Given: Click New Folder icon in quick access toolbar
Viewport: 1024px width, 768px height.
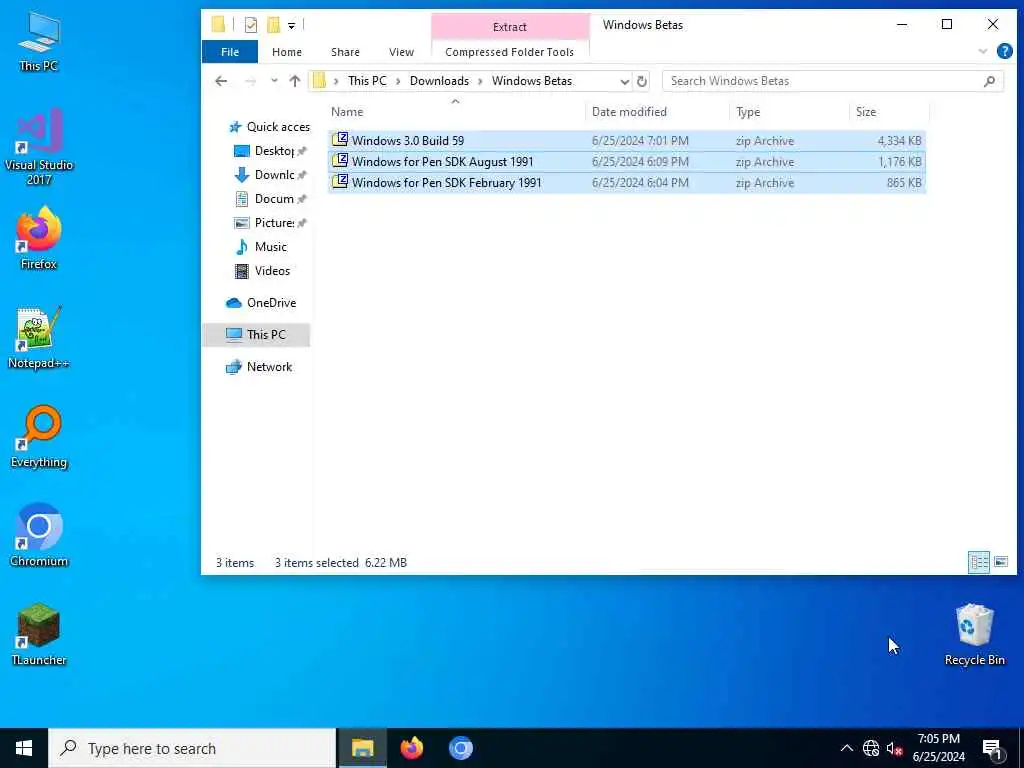Looking at the screenshot, I should tap(274, 25).
